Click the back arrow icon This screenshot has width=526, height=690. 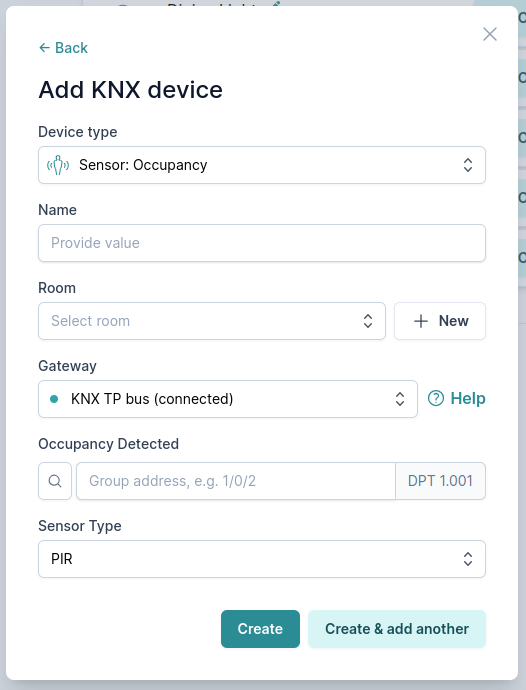click(x=44, y=48)
